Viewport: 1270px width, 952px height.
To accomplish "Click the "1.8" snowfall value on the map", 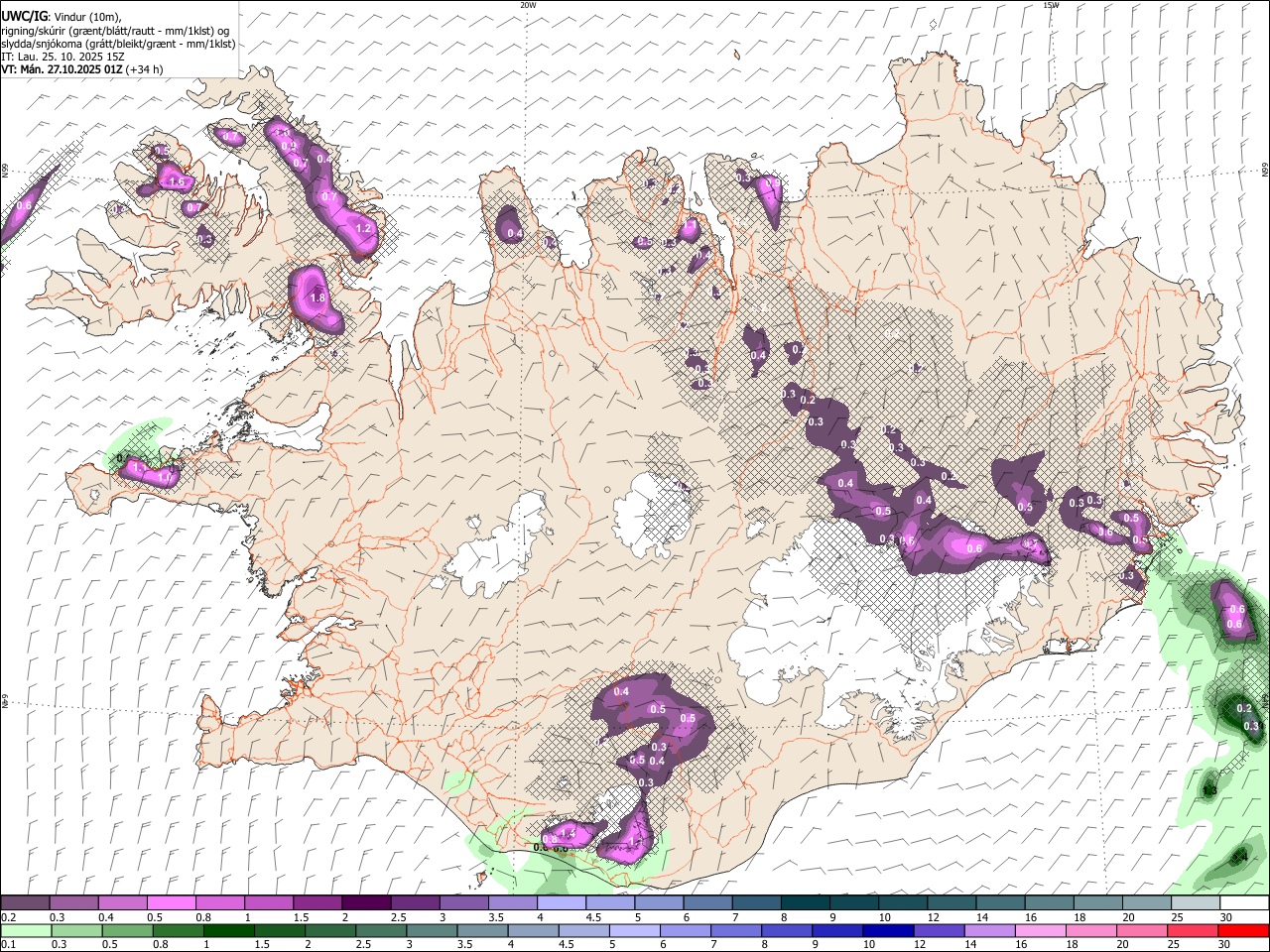I will (317, 297).
